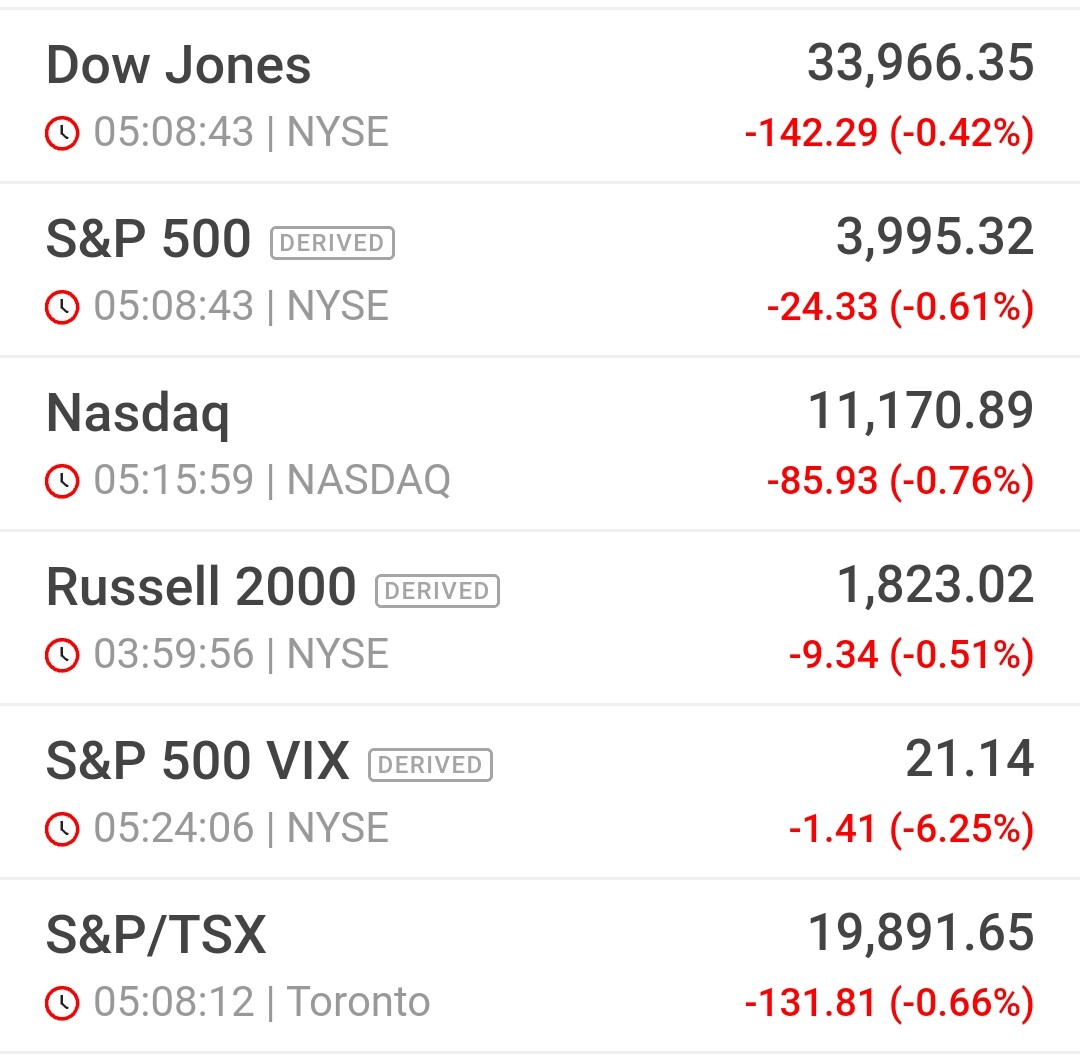This screenshot has width=1080, height=1062.
Task: Tap the S&P 500 price 3,995.32
Action: pyautogui.click(x=935, y=238)
